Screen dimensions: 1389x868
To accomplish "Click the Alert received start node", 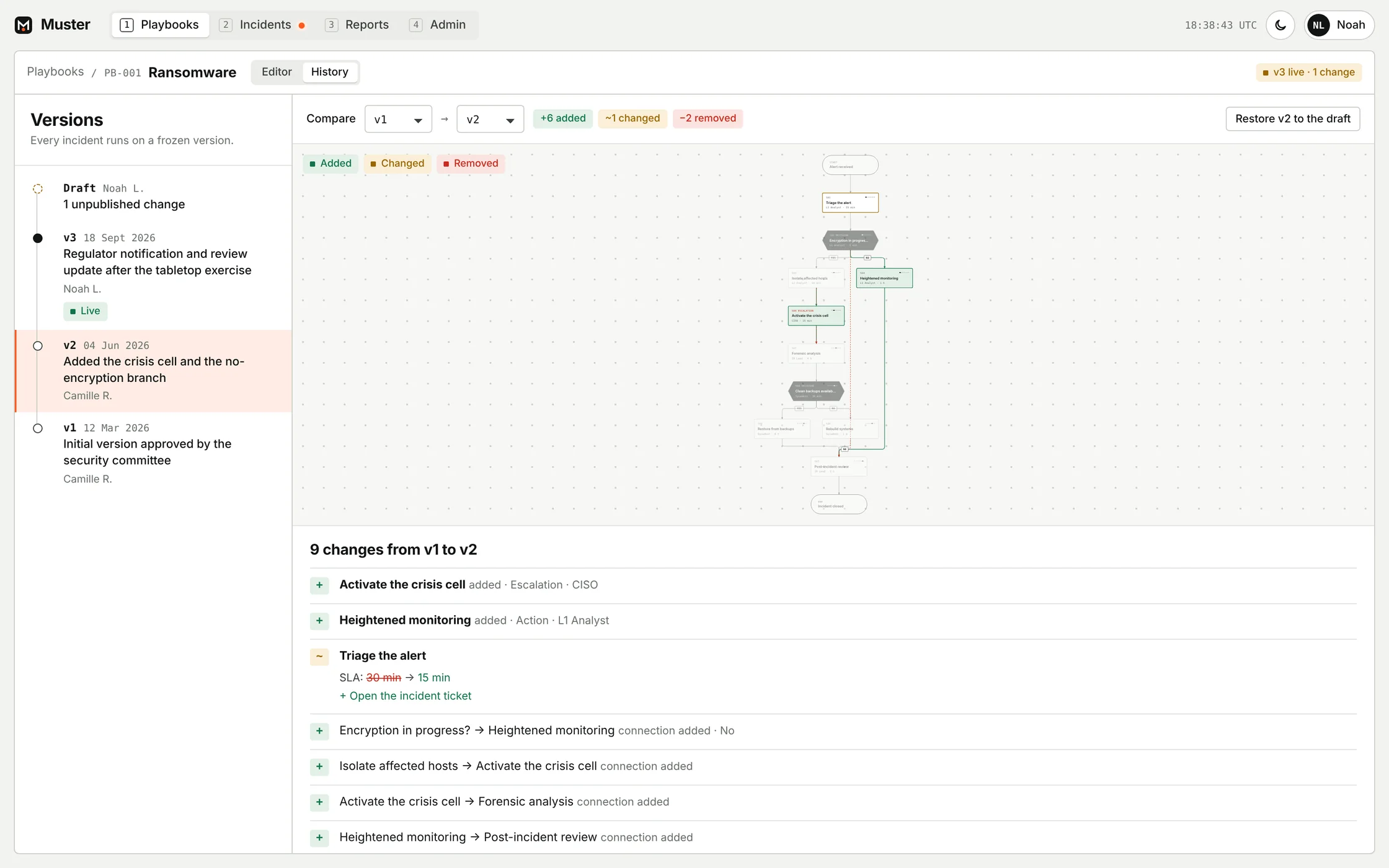I will click(x=850, y=165).
